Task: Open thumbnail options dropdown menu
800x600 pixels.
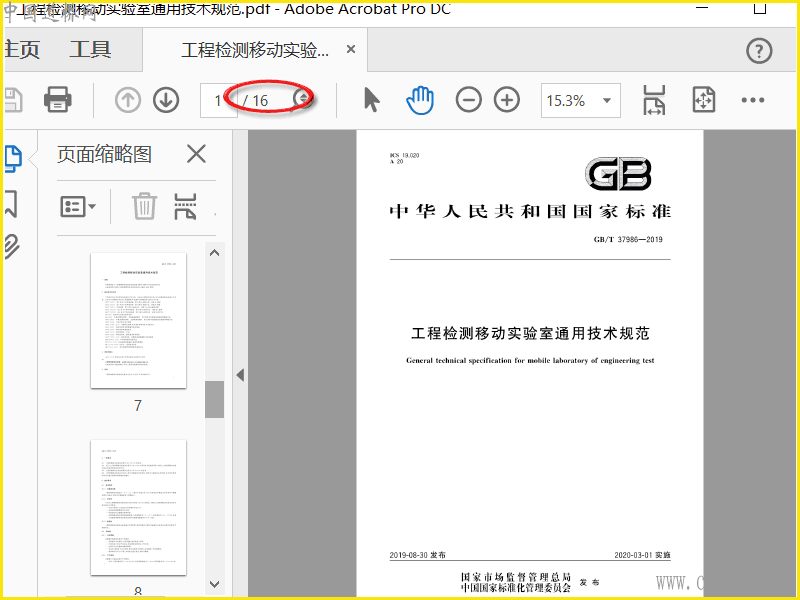Action: [x=78, y=207]
